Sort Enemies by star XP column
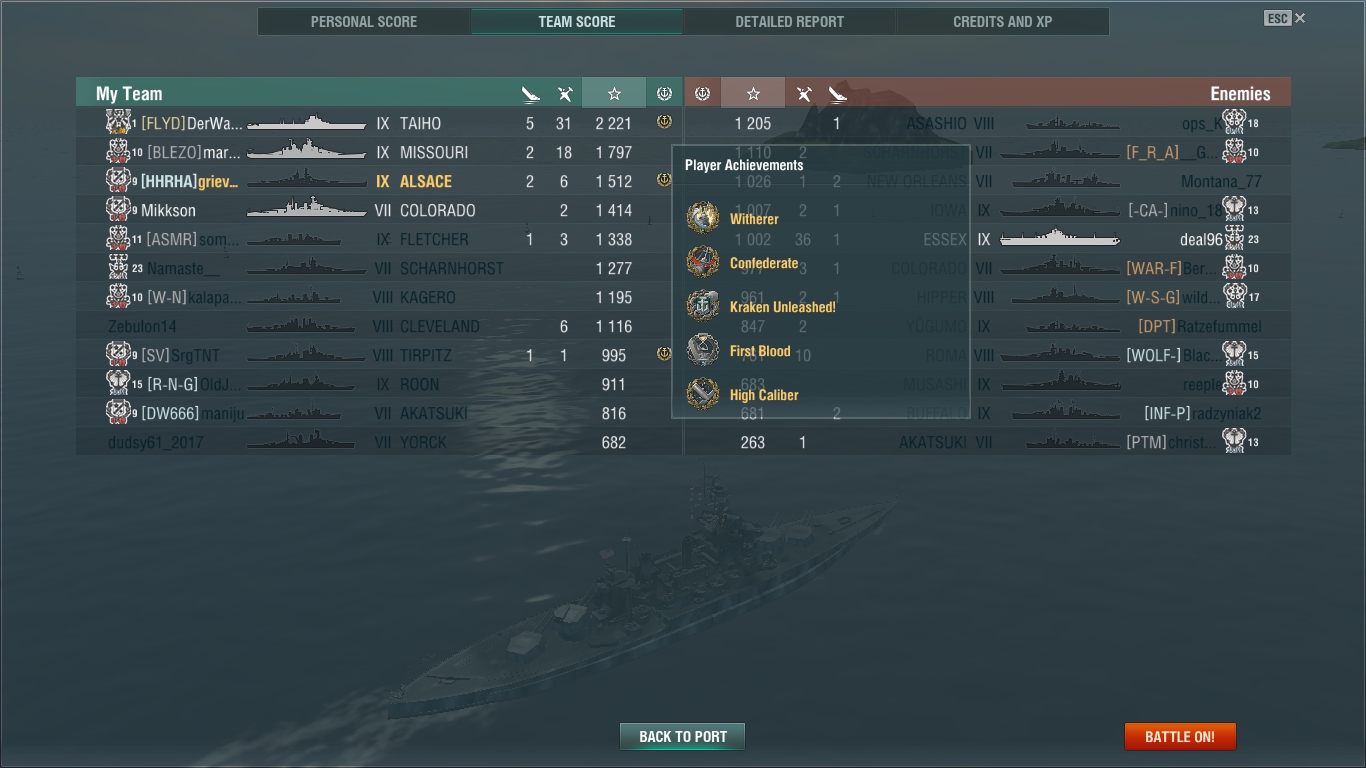This screenshot has width=1366, height=768. (753, 93)
